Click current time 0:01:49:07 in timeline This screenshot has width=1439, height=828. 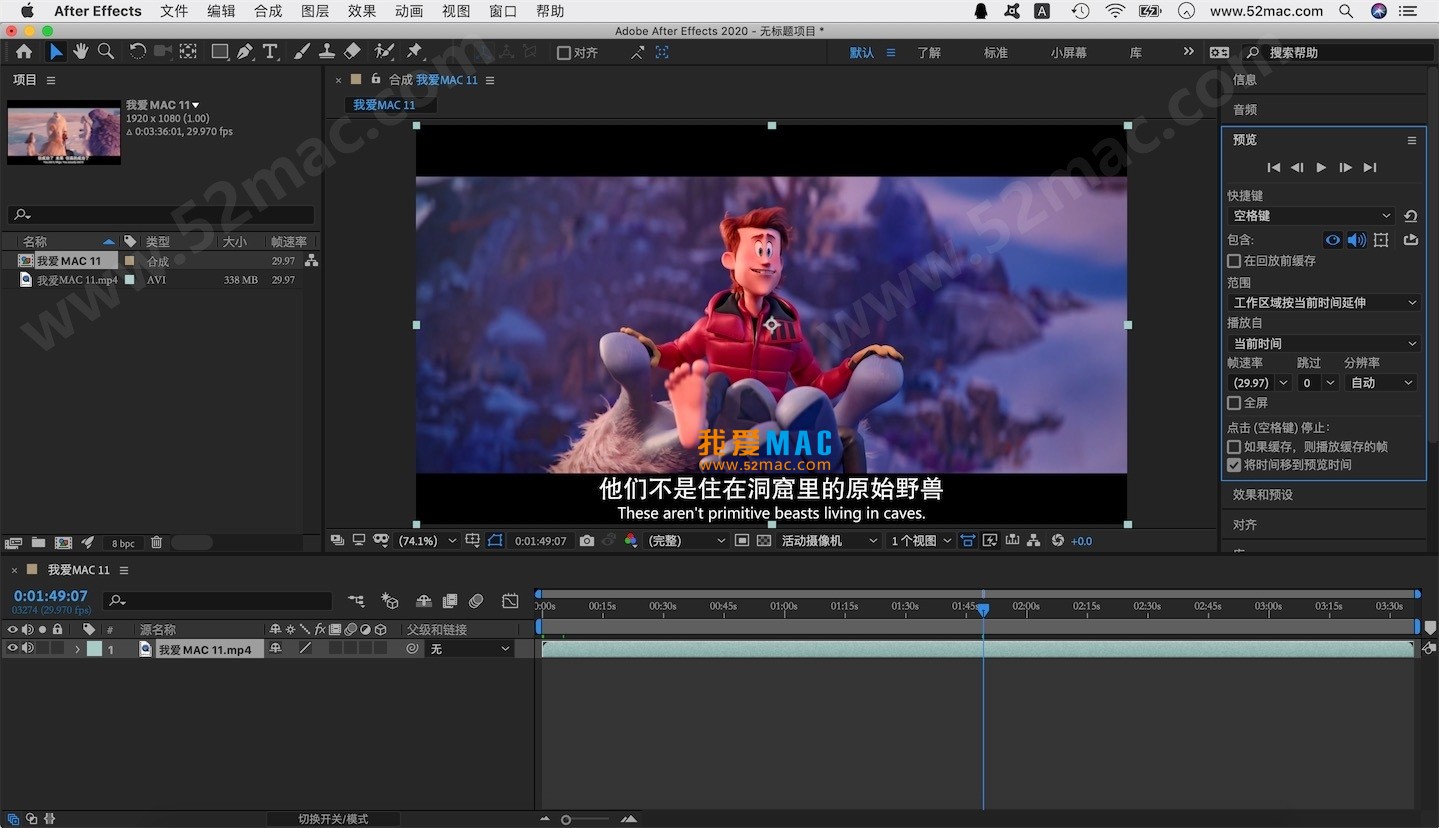(x=51, y=596)
